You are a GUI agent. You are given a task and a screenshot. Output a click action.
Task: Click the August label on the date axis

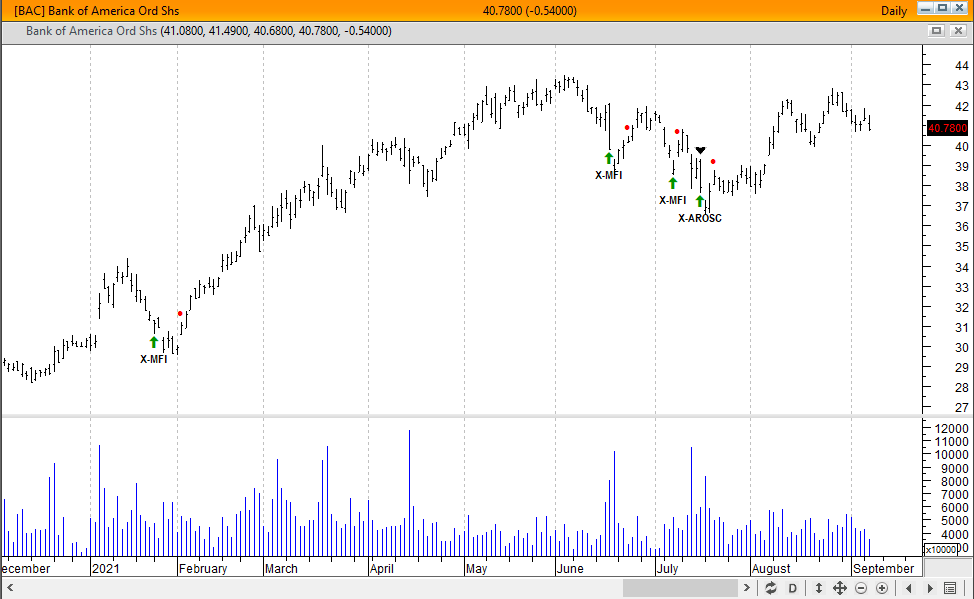[x=771, y=569]
